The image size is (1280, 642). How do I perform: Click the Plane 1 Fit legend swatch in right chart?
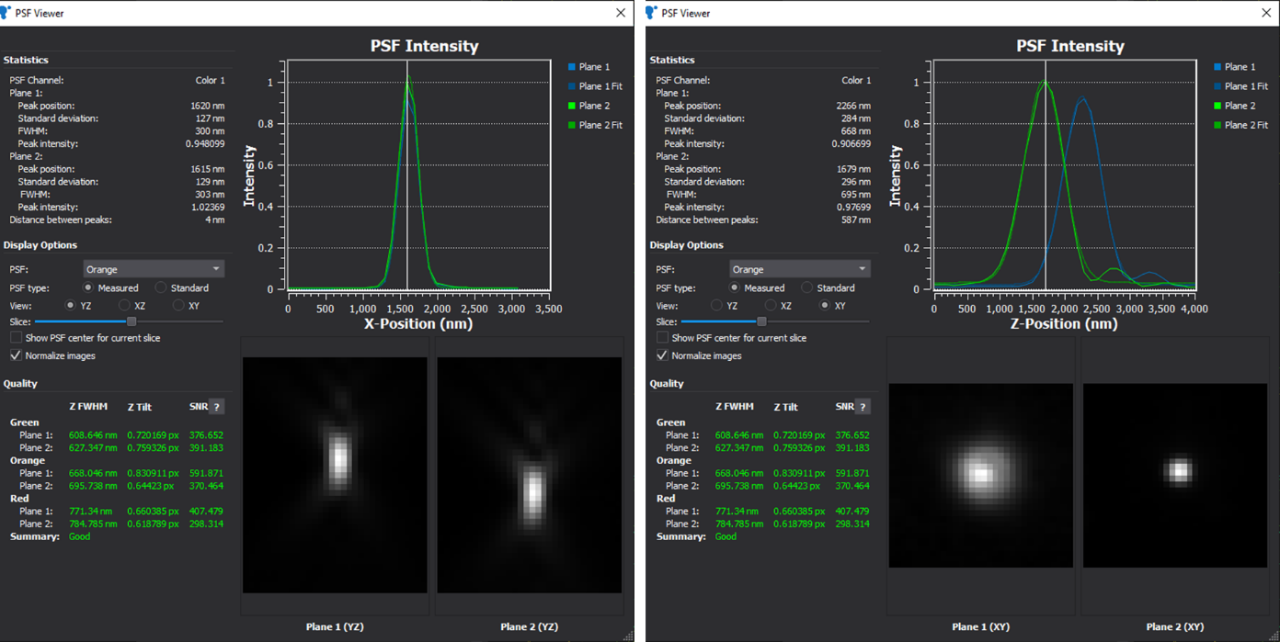[1217, 87]
